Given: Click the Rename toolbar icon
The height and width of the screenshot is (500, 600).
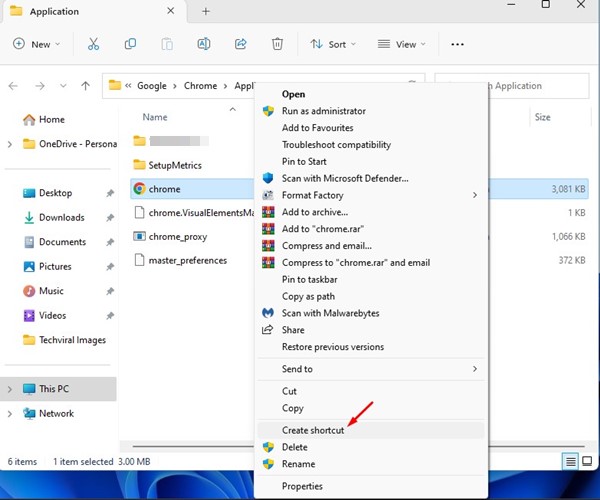Looking at the screenshot, I should click(x=204, y=44).
